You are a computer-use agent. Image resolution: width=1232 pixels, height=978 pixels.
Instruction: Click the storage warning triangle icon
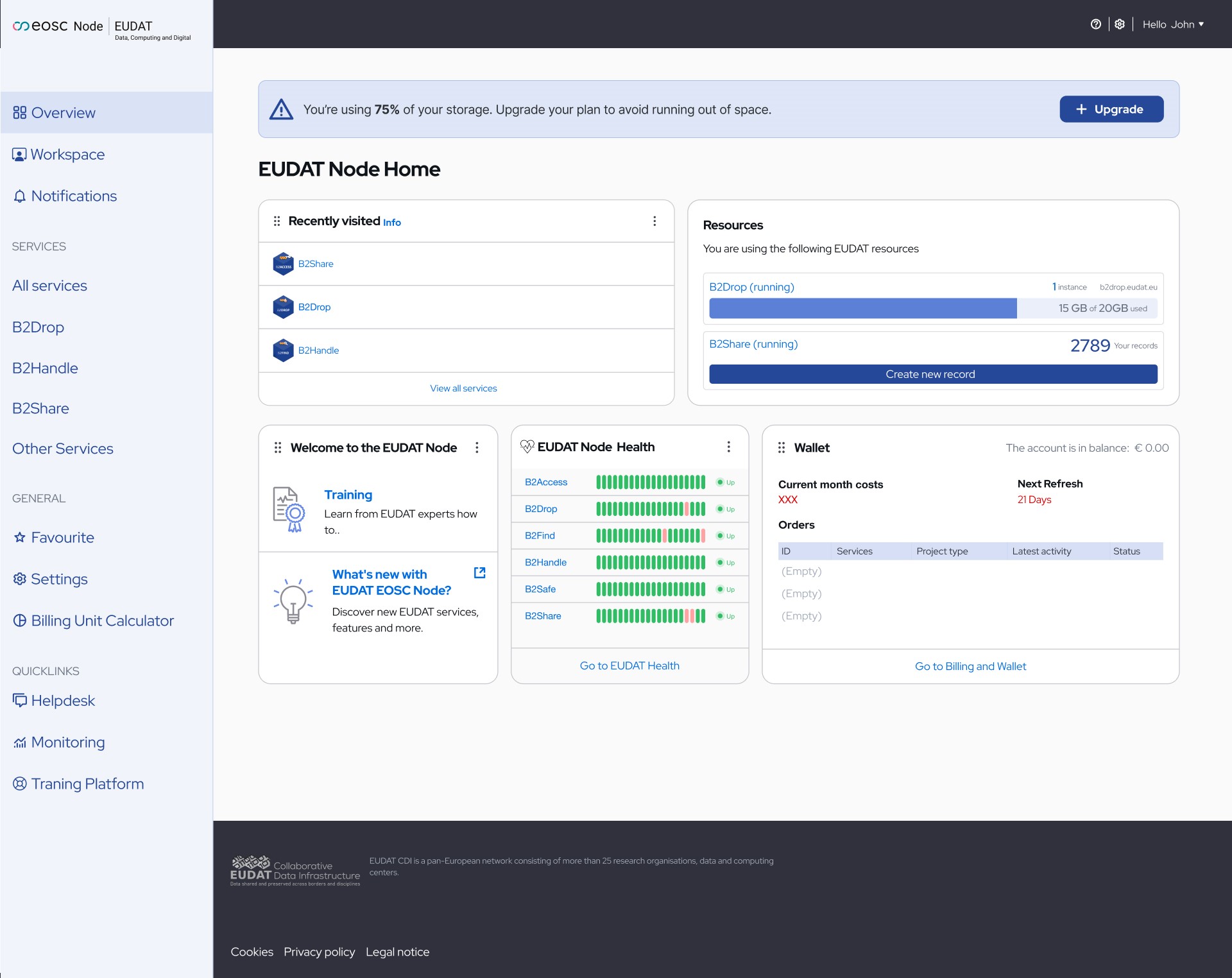coord(281,110)
